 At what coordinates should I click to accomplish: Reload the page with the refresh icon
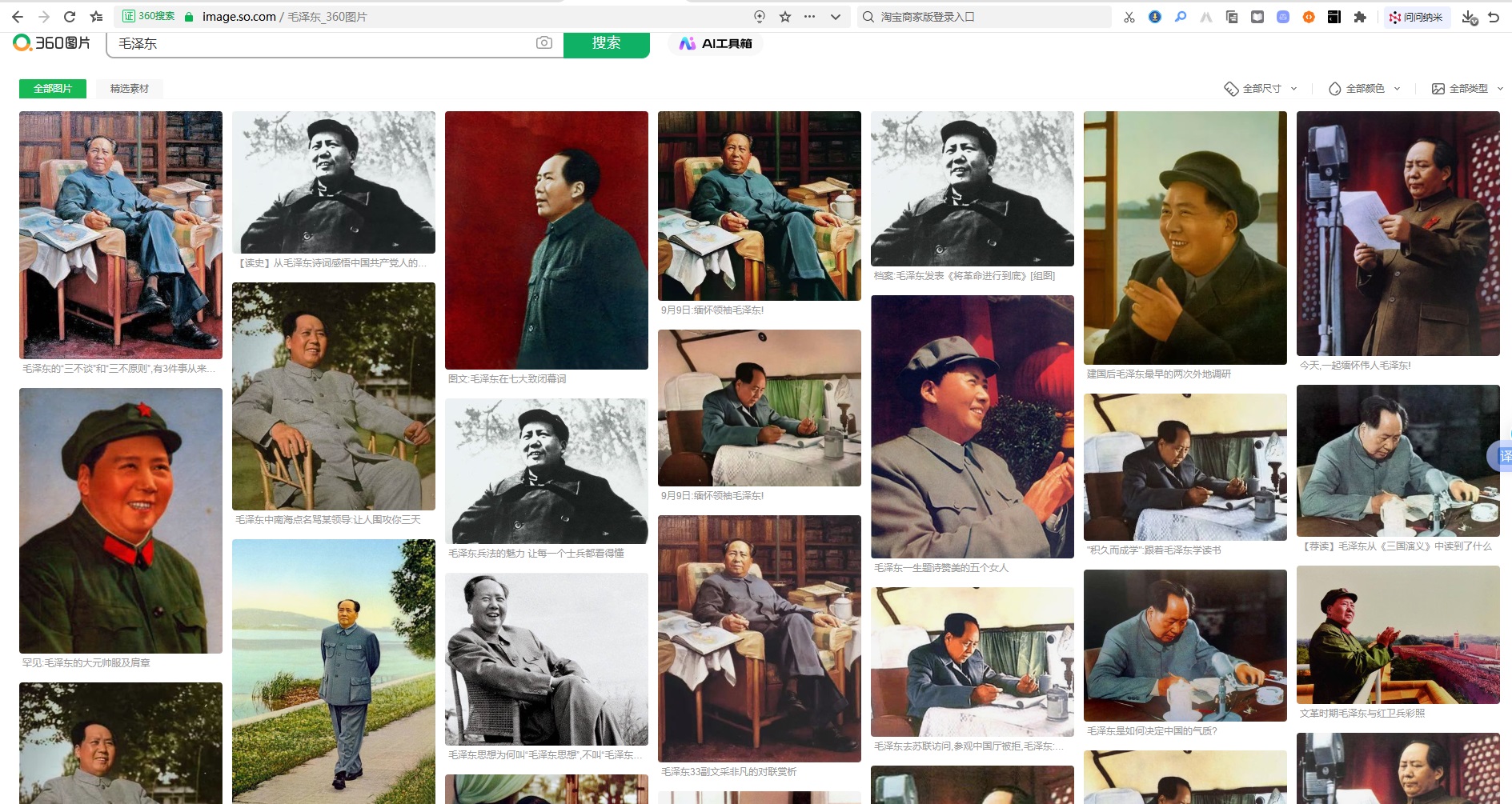[70, 17]
